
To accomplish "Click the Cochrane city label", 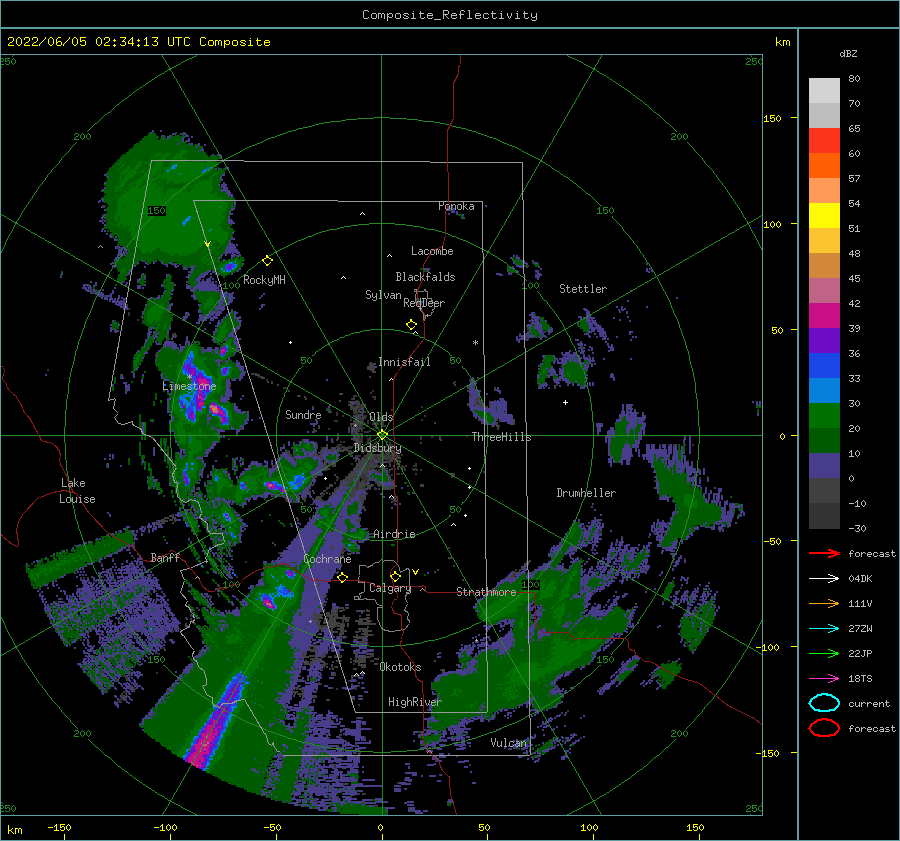I will coord(327,559).
